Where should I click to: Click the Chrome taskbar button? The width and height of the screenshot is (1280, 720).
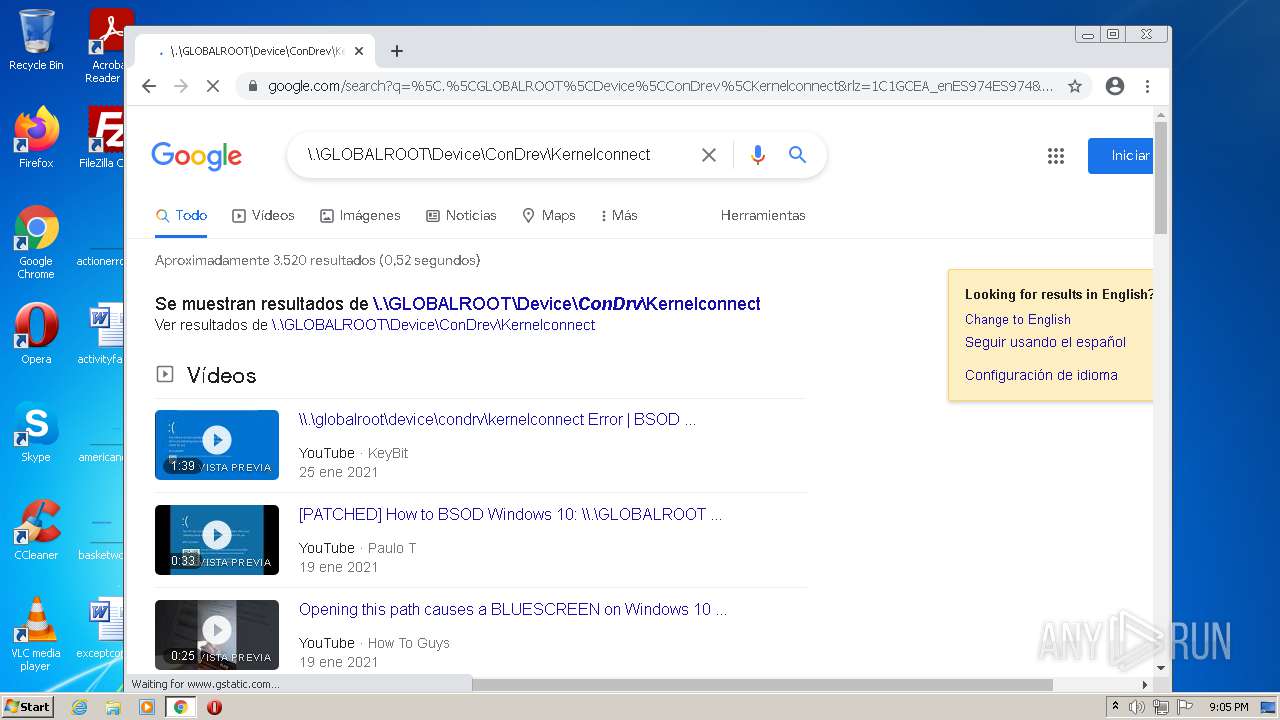click(181, 707)
